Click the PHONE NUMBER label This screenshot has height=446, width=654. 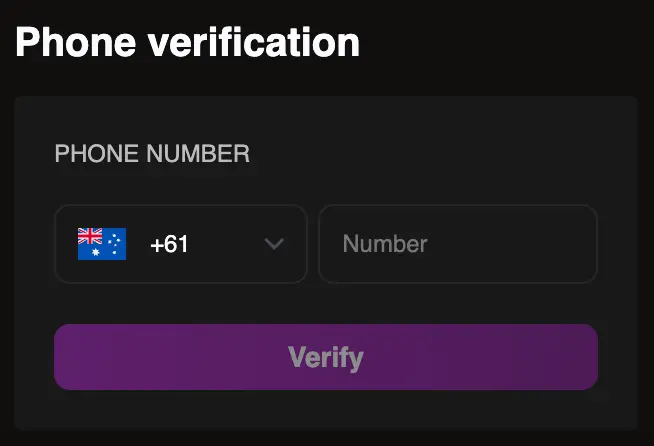point(152,154)
